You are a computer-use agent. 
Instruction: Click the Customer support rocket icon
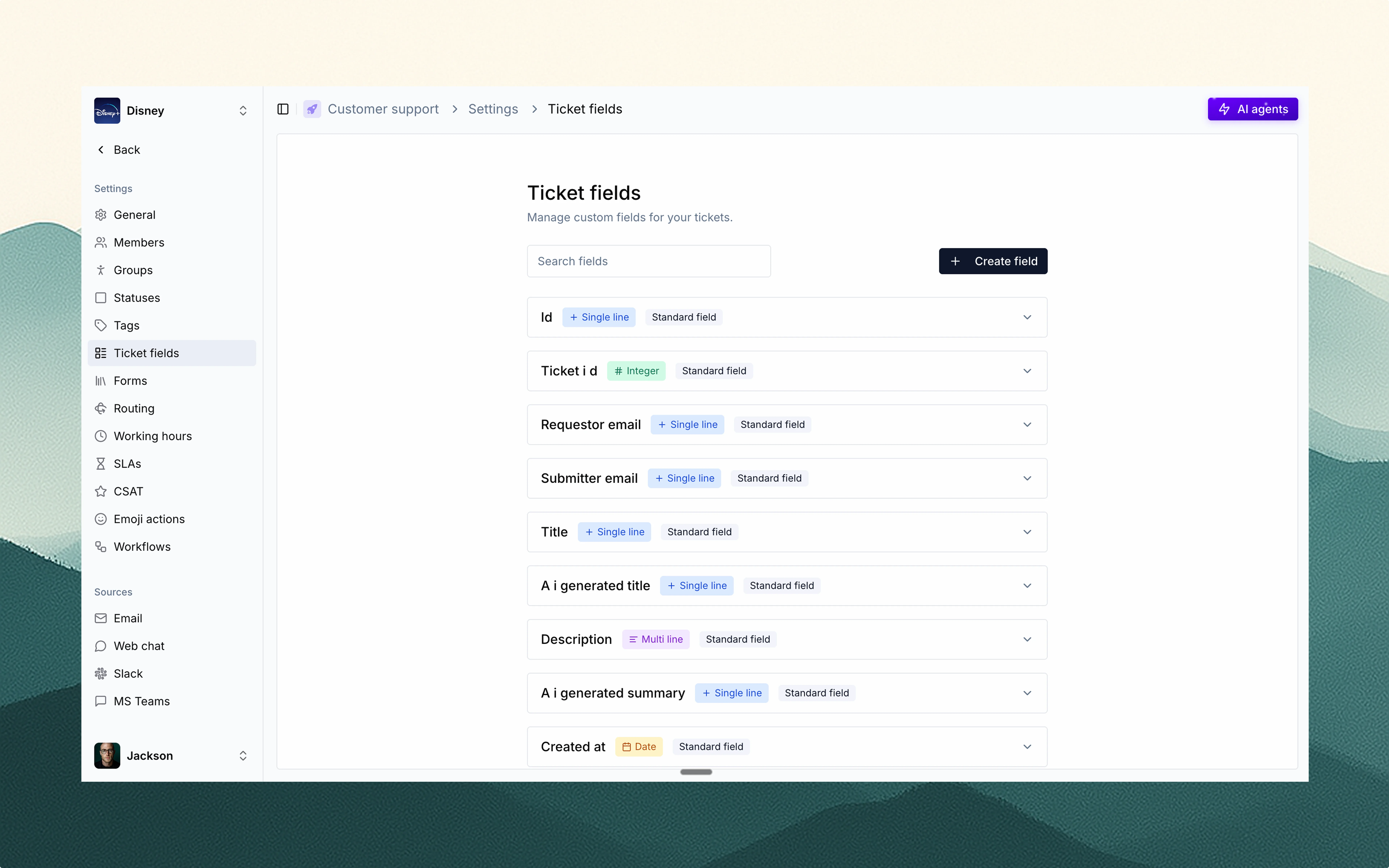point(312,109)
